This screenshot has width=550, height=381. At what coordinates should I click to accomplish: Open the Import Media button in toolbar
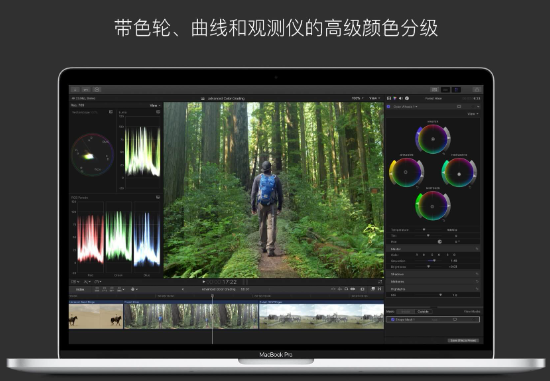pyautogui.click(x=75, y=90)
